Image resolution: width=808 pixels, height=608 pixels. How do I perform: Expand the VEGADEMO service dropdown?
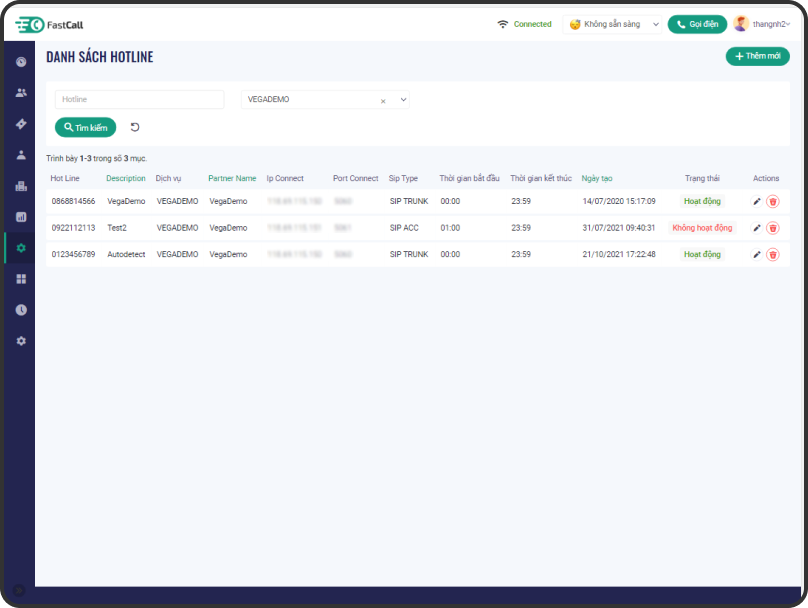pyautogui.click(x=403, y=100)
